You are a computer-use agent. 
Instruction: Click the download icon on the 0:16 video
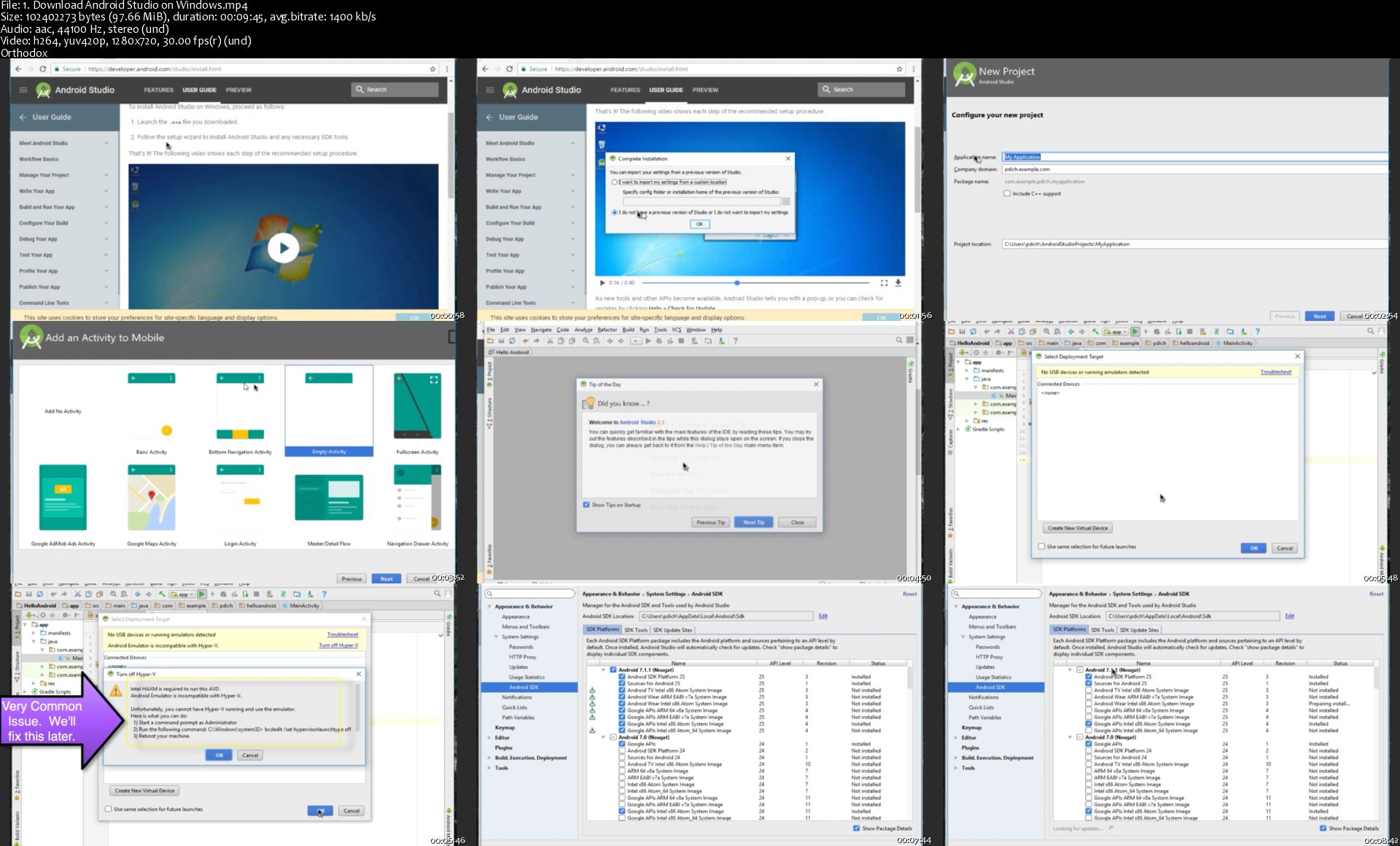coord(898,282)
